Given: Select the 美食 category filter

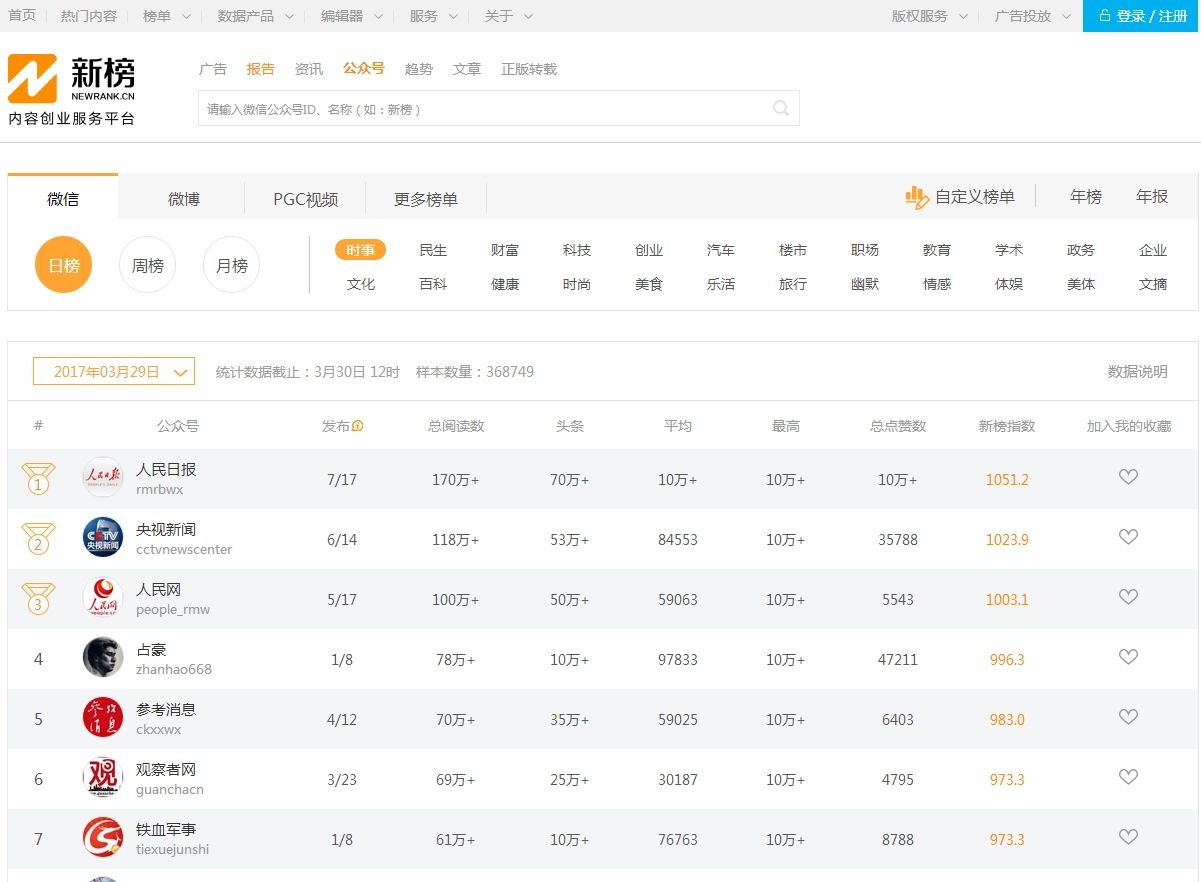Looking at the screenshot, I should [649, 284].
